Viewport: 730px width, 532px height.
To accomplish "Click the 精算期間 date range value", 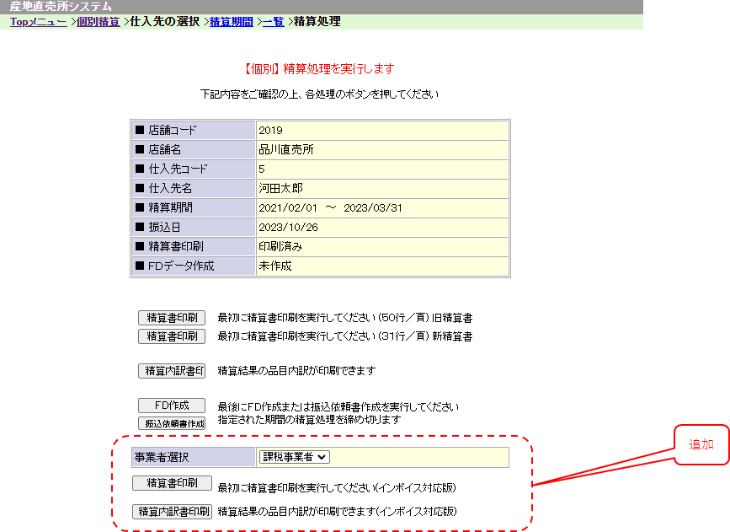I will coord(316,208).
